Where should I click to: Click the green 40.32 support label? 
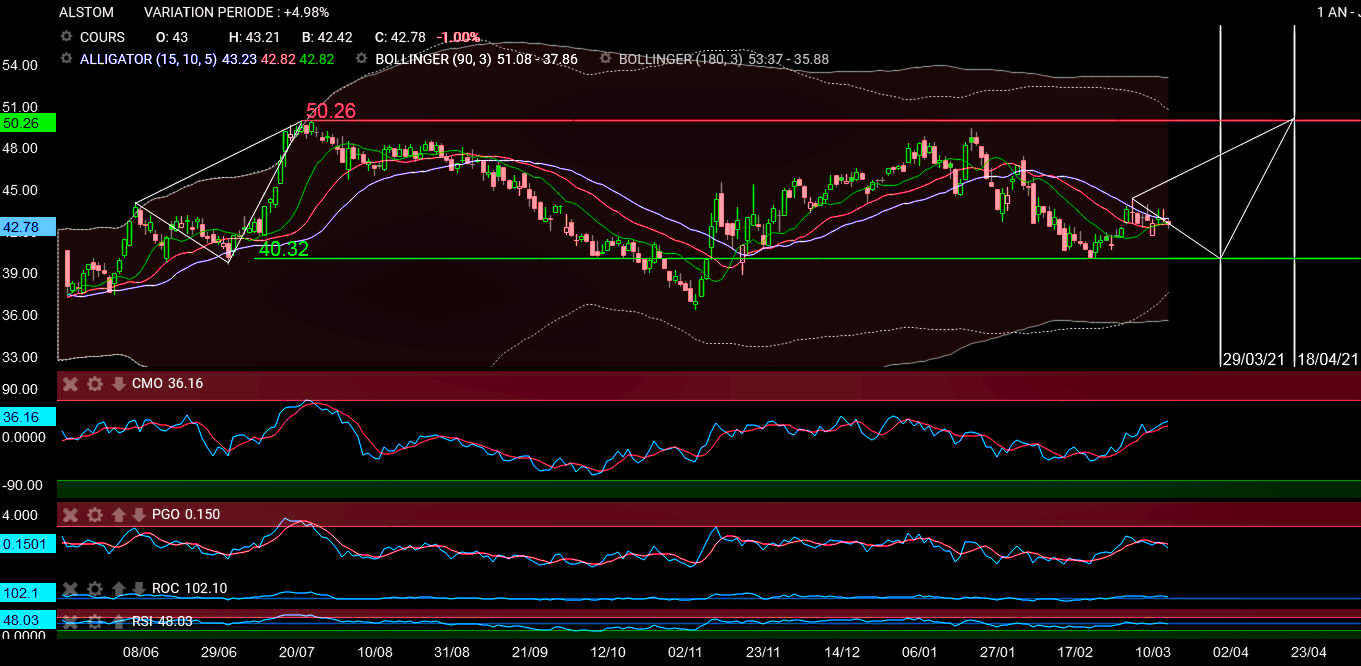click(284, 249)
